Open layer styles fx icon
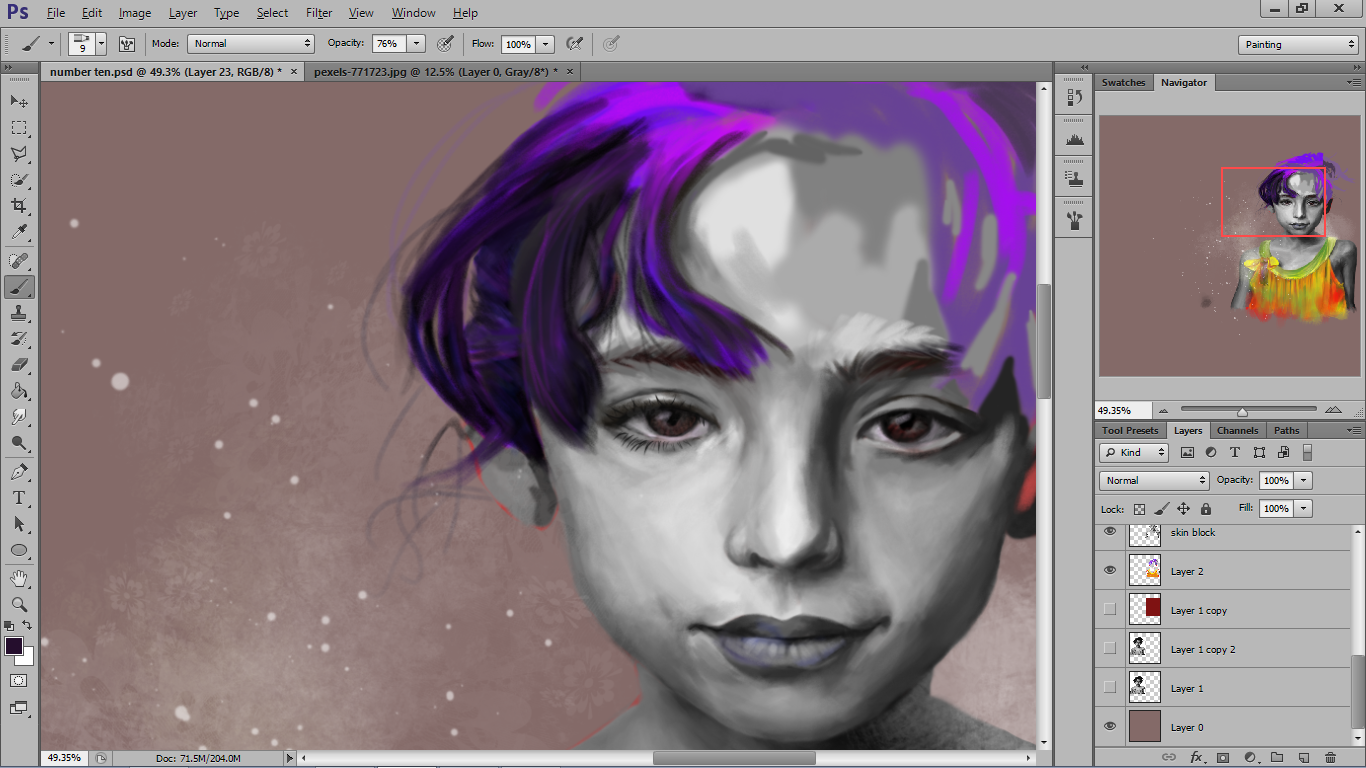 pos(1195,758)
